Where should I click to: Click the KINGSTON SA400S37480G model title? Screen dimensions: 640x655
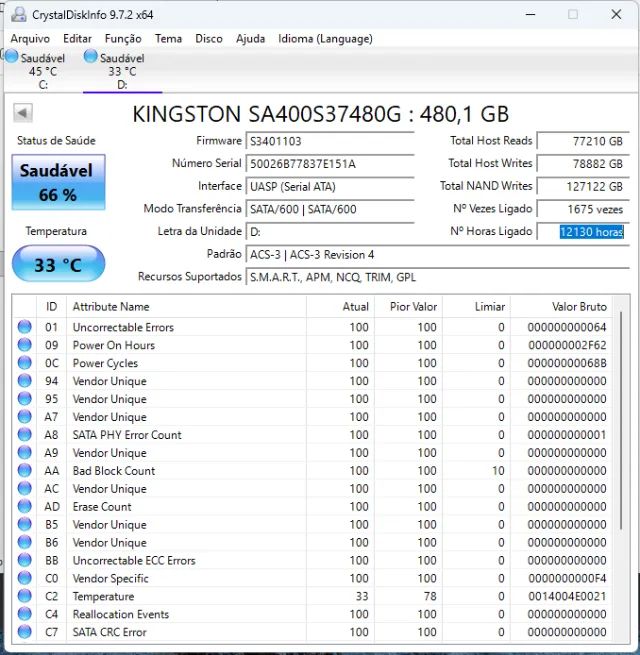(320, 114)
